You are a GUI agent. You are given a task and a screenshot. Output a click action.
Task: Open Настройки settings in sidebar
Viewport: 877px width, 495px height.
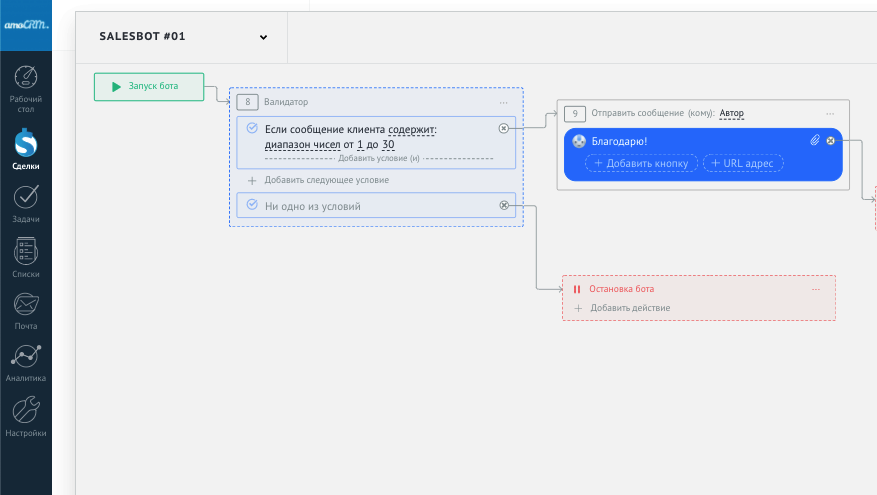point(26,417)
